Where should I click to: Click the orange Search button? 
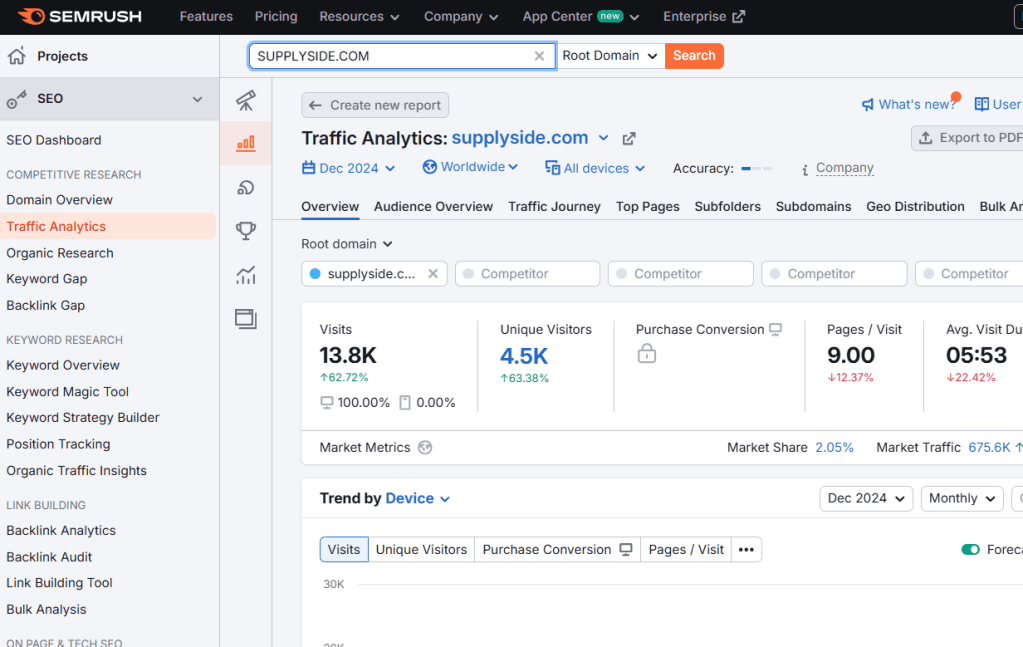point(694,56)
